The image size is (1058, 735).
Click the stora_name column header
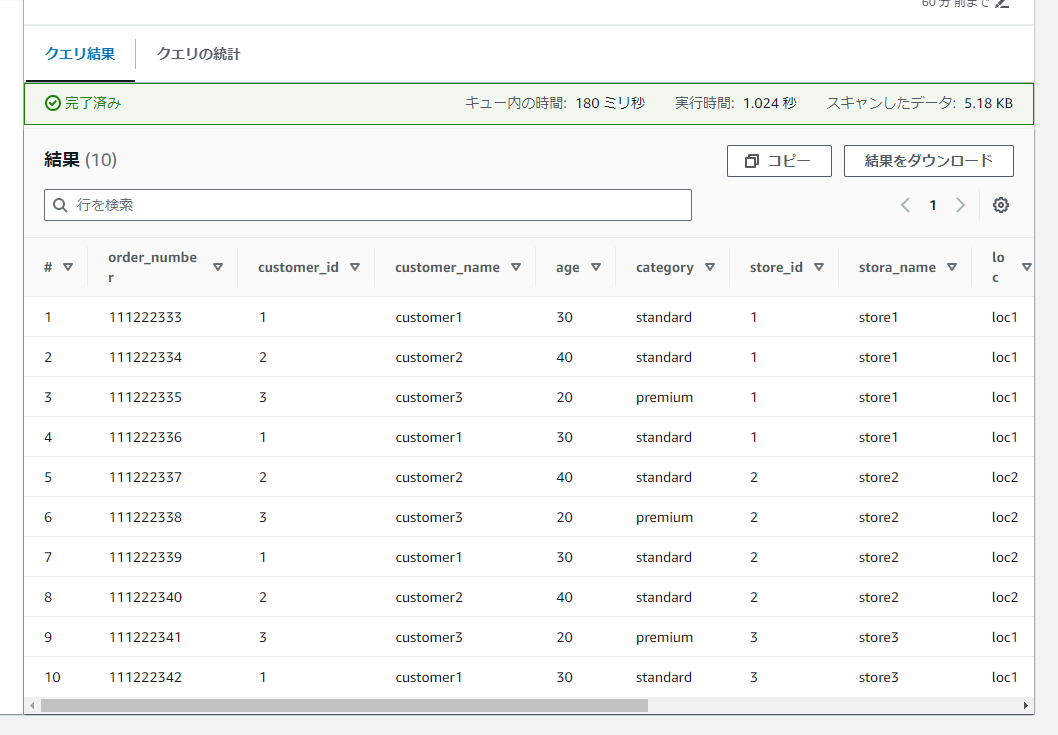coord(897,267)
